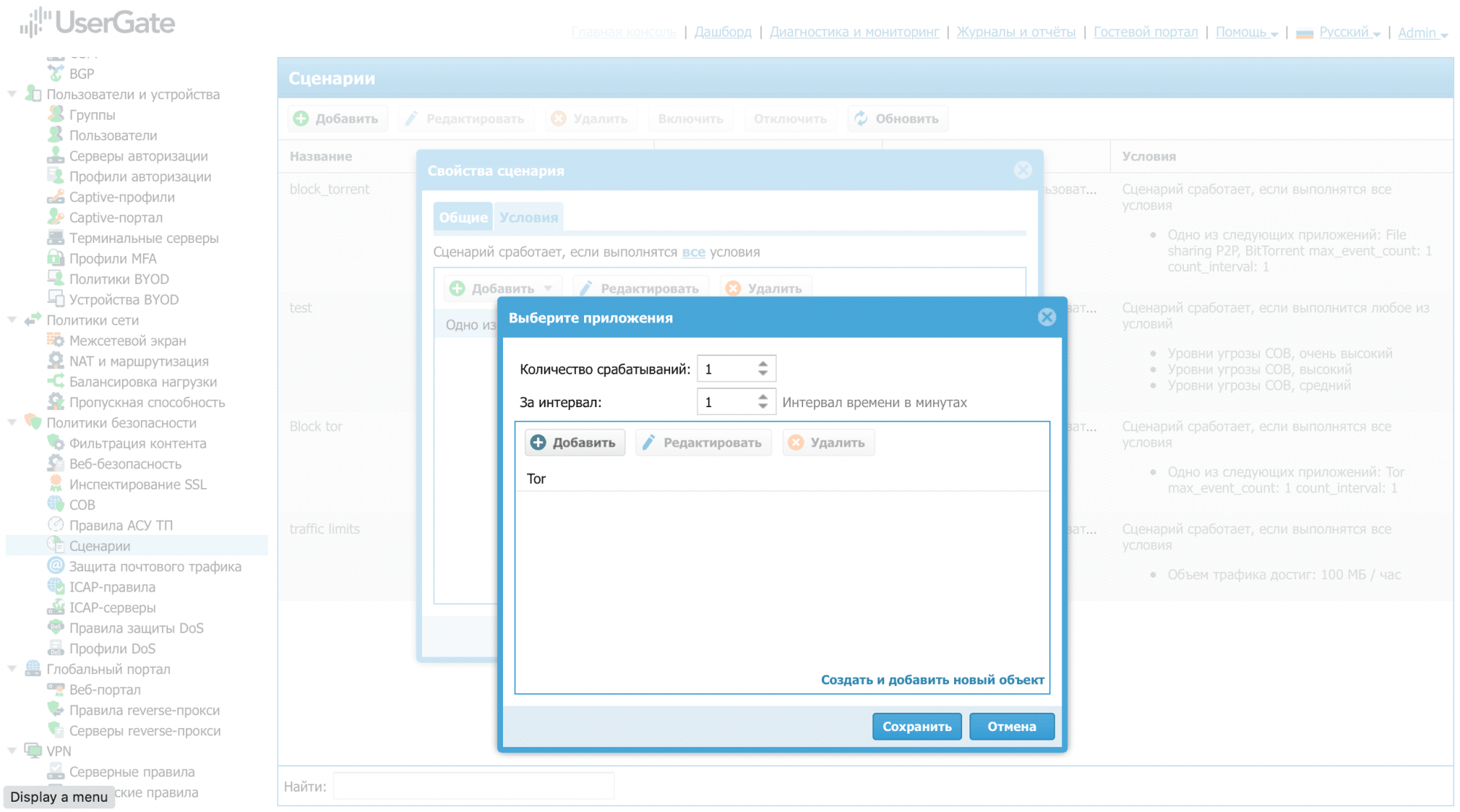1460x812 pixels.
Task: Click the plus icon on dialog Добавить
Action: coord(538,443)
